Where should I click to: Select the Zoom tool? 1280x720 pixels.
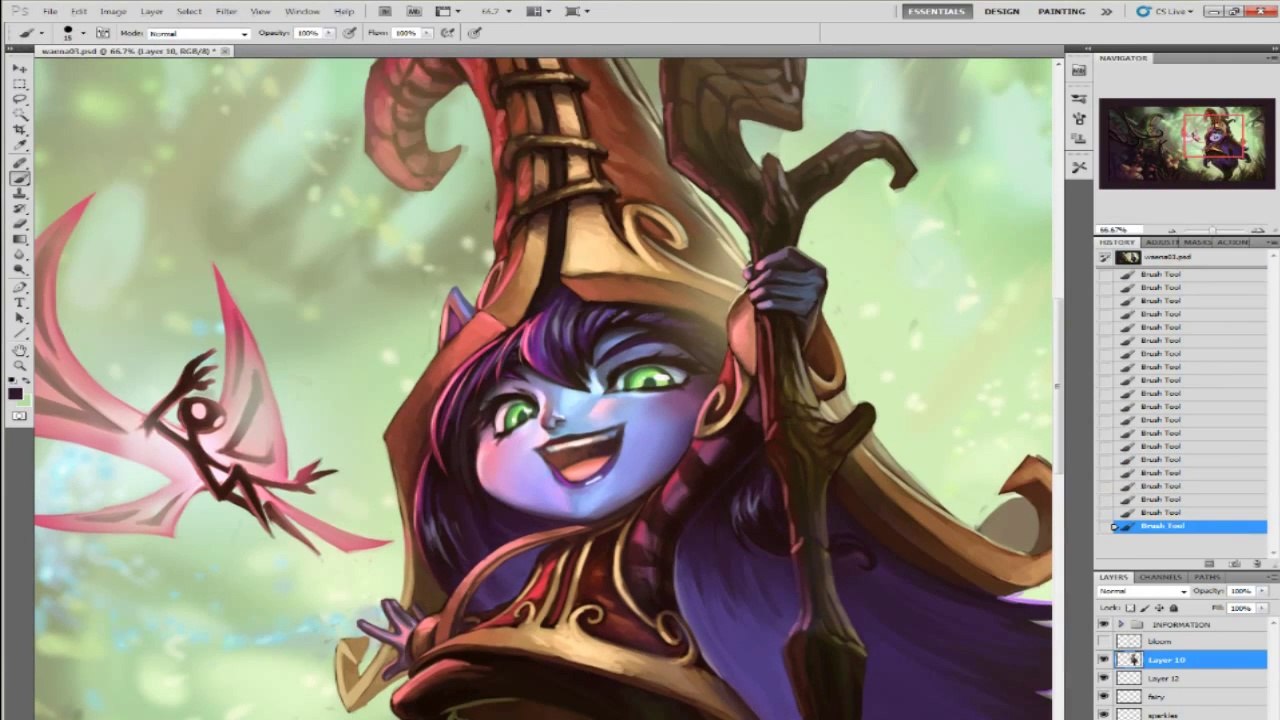[19, 366]
